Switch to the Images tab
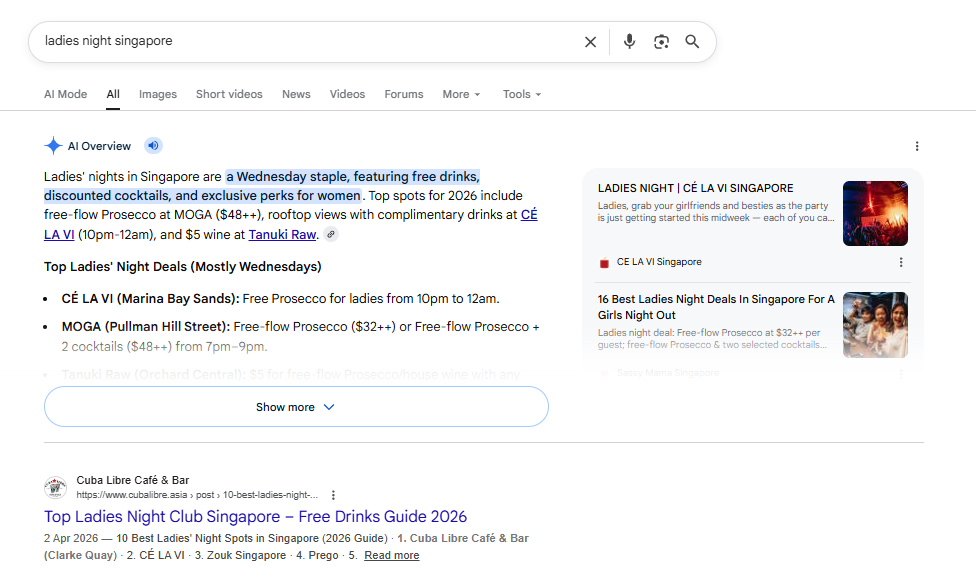The height and width of the screenshot is (580, 976). point(157,94)
